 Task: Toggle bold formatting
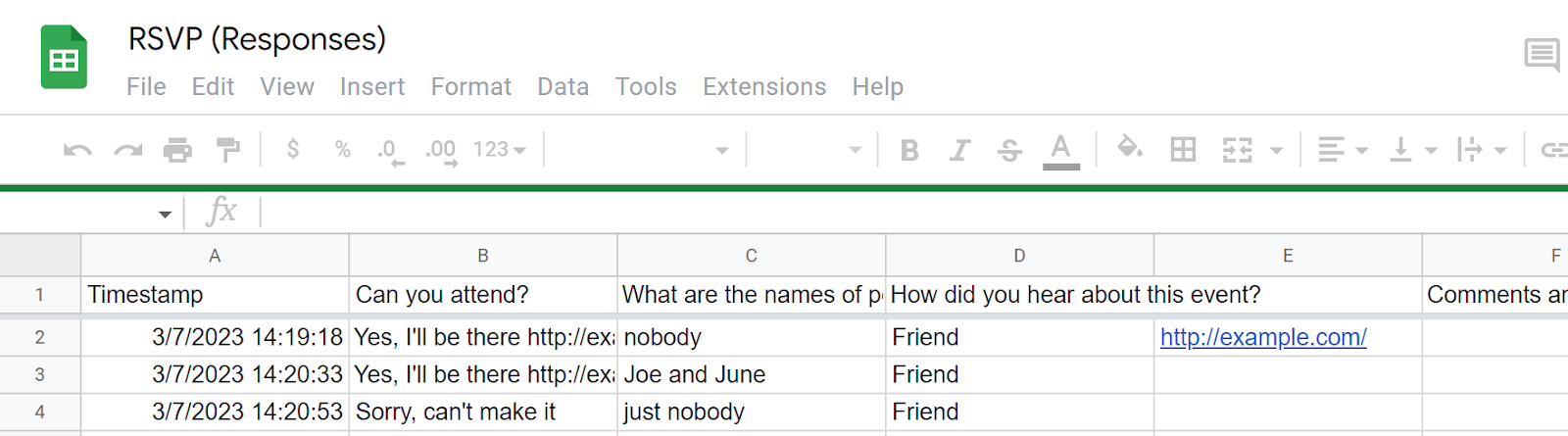tap(909, 150)
